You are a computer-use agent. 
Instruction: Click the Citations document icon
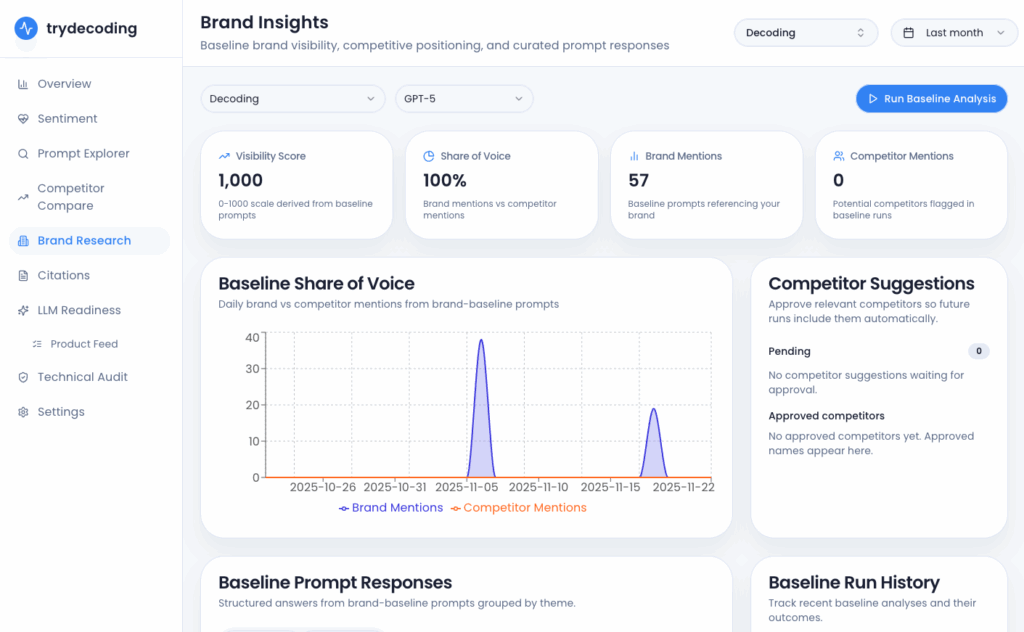pos(23,275)
